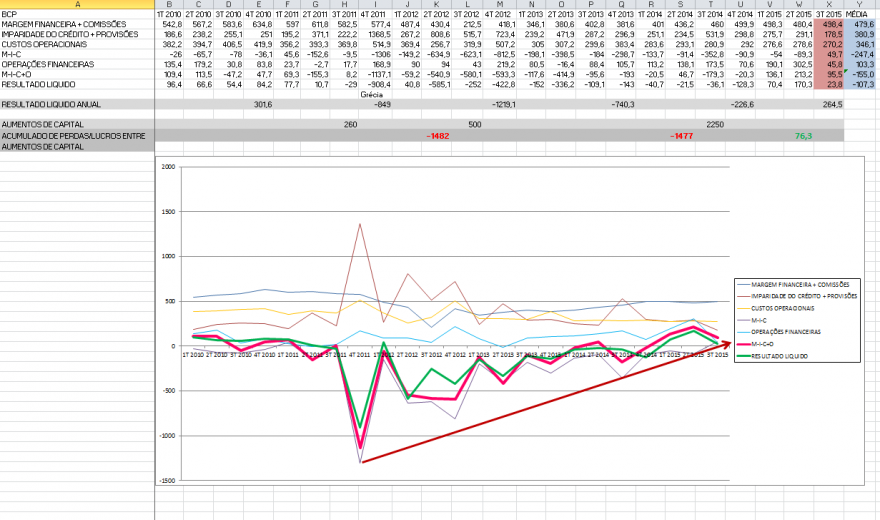The width and height of the screenshot is (880, 520).
Task: Click the 1T 2010 column heading cell
Action: (169, 14)
